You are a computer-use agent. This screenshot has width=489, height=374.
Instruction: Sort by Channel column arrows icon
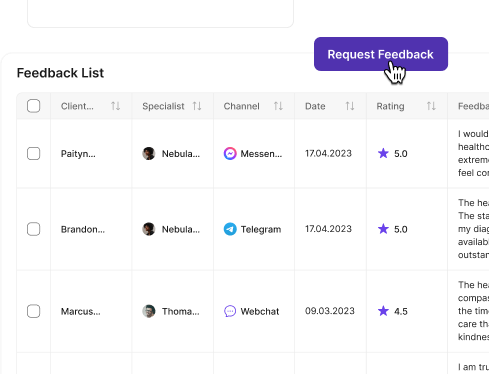tap(278, 106)
